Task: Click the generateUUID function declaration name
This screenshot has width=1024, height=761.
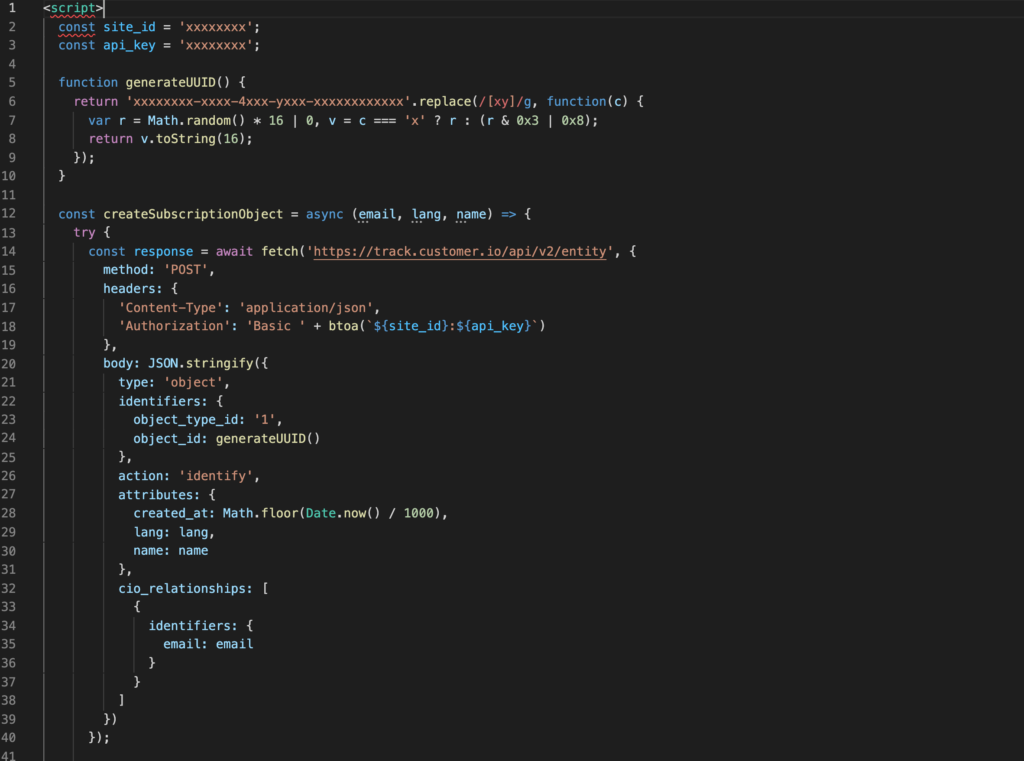Action: (x=170, y=83)
